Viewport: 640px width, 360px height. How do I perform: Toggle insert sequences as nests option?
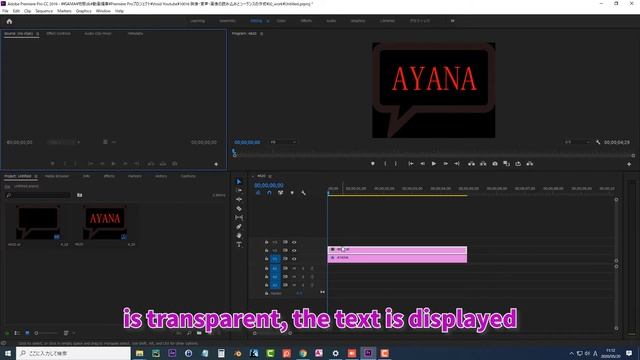[x=258, y=193]
